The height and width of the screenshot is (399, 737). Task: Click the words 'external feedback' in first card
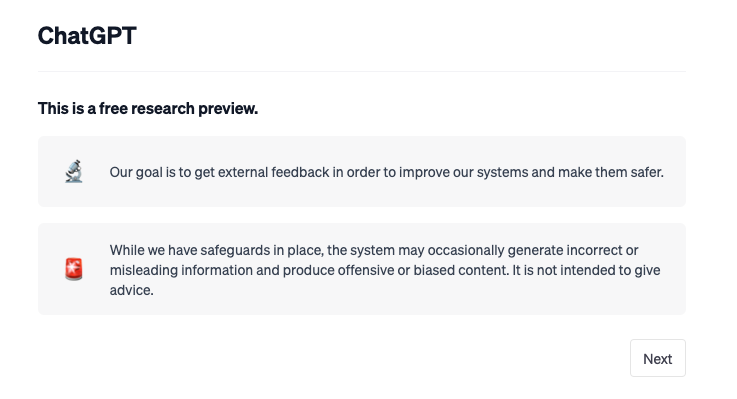click(273, 172)
